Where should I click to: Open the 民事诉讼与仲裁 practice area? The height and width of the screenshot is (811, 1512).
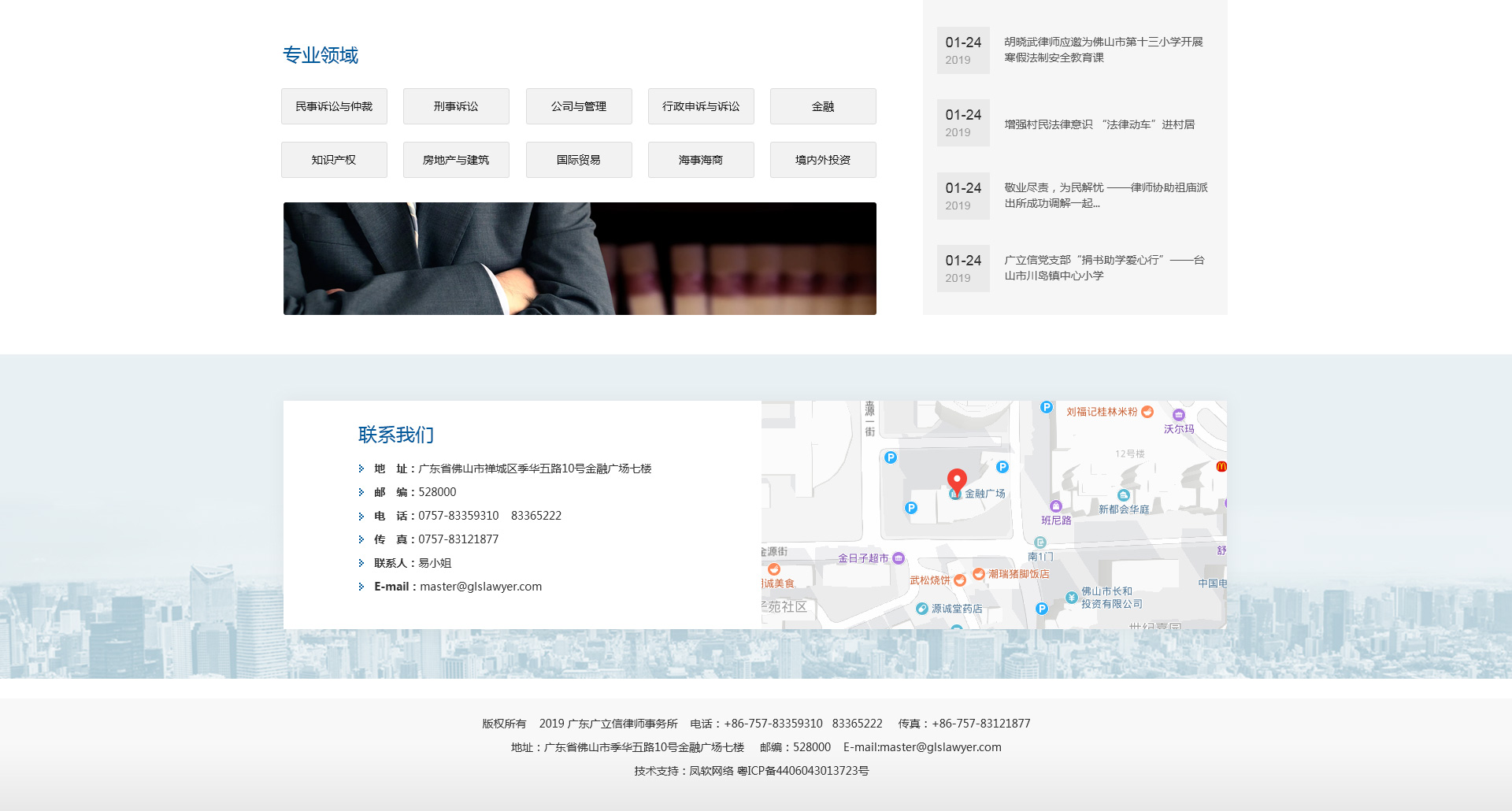pos(334,106)
